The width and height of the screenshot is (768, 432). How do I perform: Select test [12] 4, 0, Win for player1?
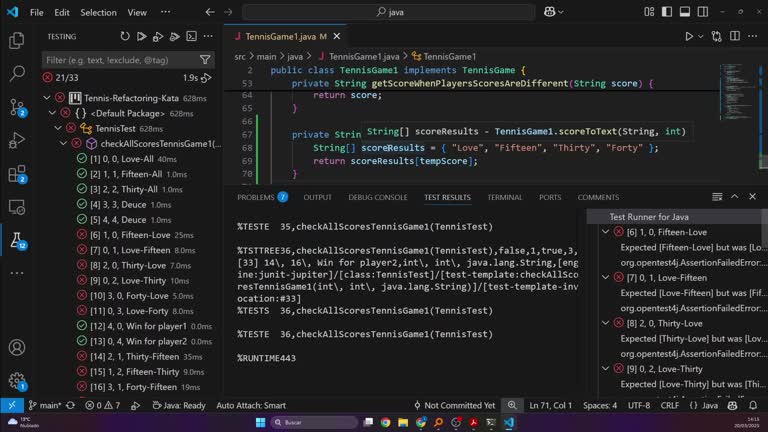pos(138,326)
